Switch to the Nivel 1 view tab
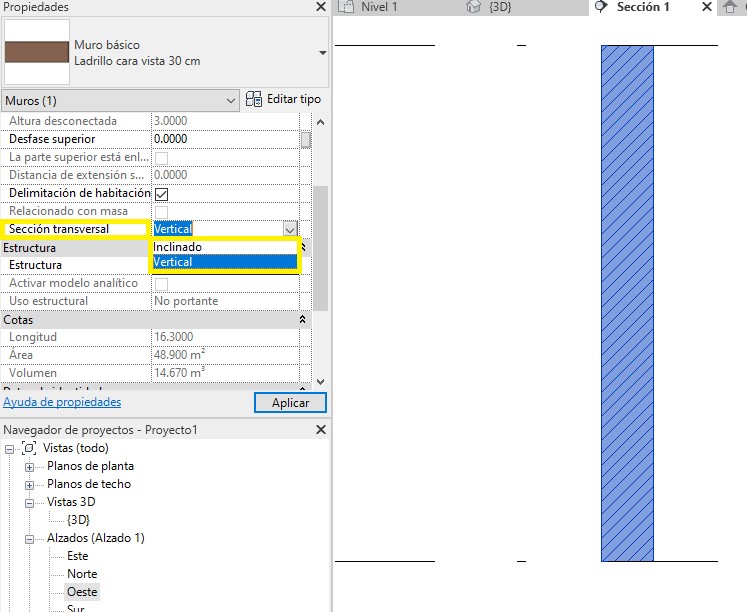 378,8
